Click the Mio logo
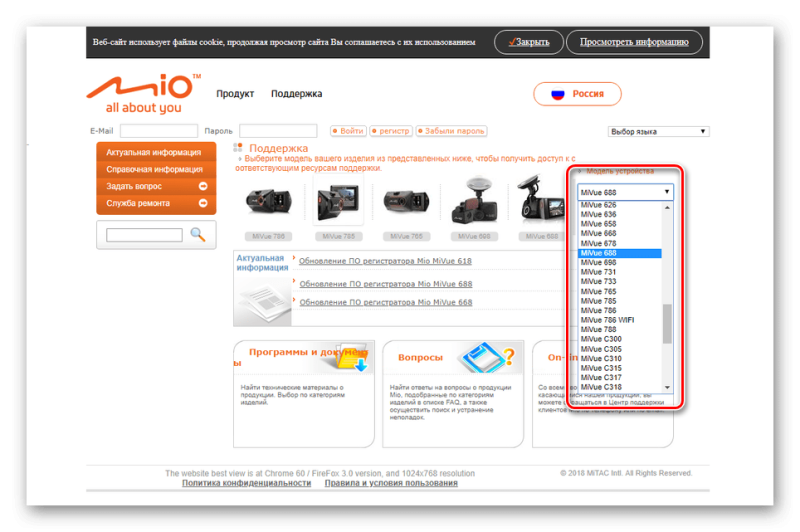This screenshot has height=532, width=800. [x=144, y=94]
